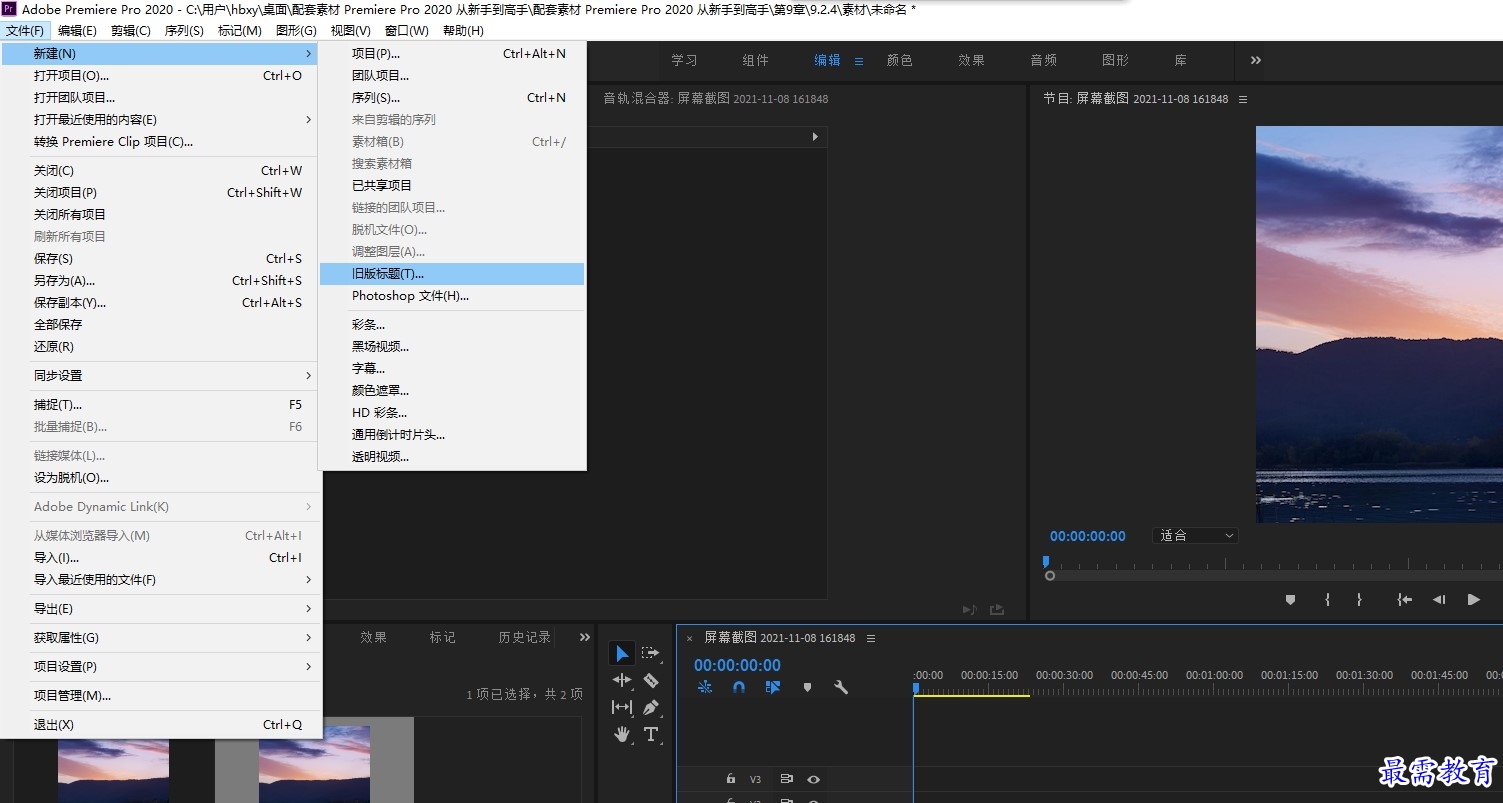Toggle insert sequences as nests
Viewport: 1503px width, 803px height.
point(705,687)
